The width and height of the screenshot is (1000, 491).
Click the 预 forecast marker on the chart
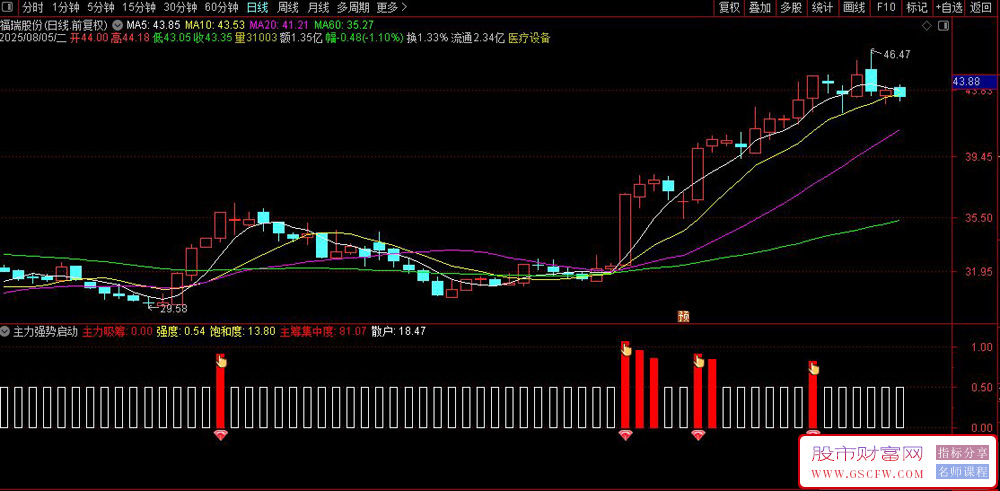pyautogui.click(x=684, y=316)
